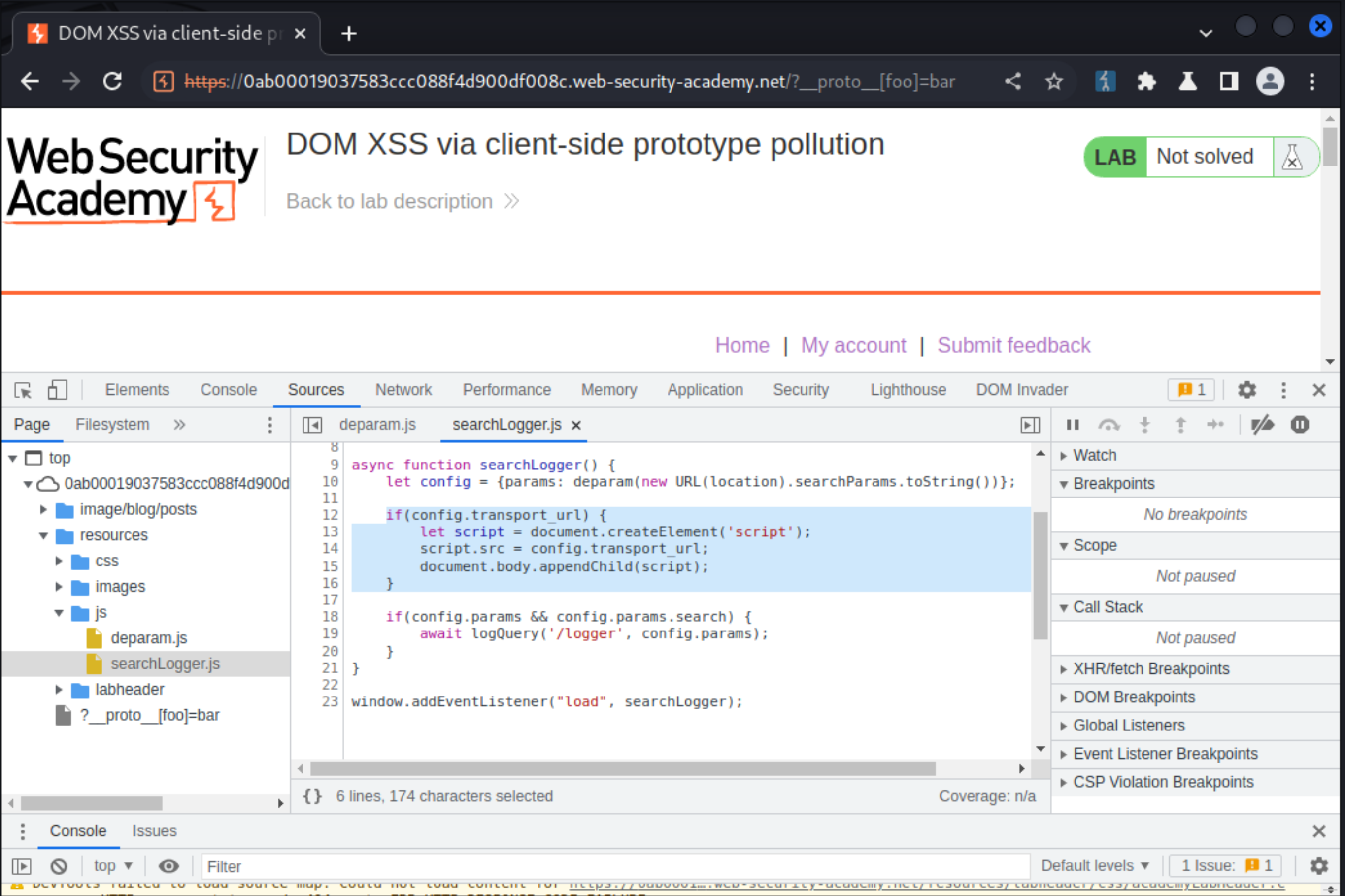Click the issues warning badge in DevTools toolbar
Image resolution: width=1345 pixels, height=896 pixels.
(x=1191, y=390)
